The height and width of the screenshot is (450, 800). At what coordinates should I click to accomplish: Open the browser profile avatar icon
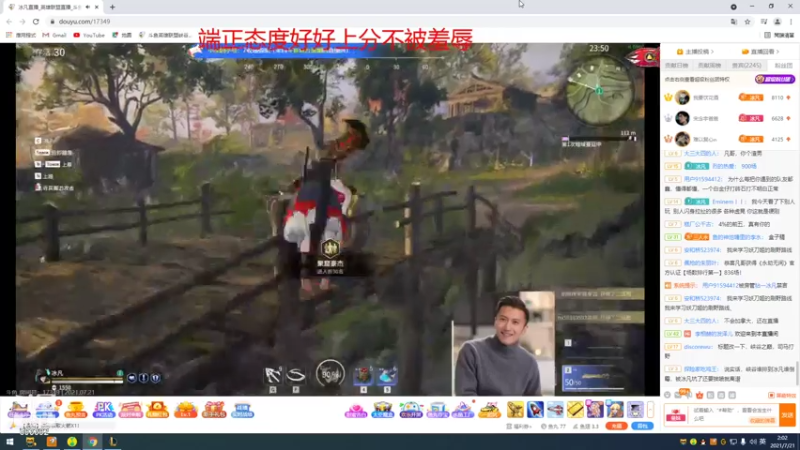tap(778, 21)
